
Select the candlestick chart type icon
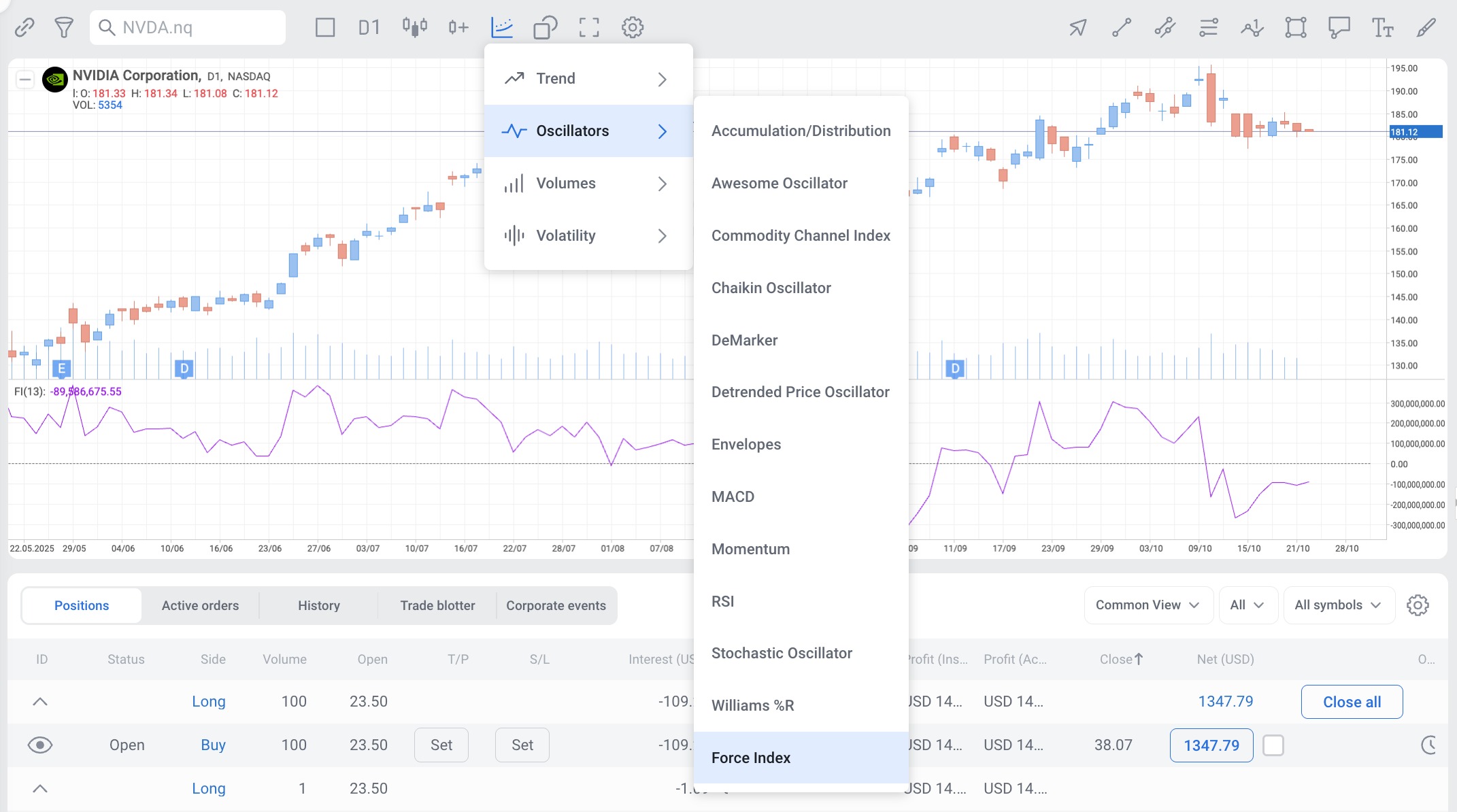pos(414,27)
